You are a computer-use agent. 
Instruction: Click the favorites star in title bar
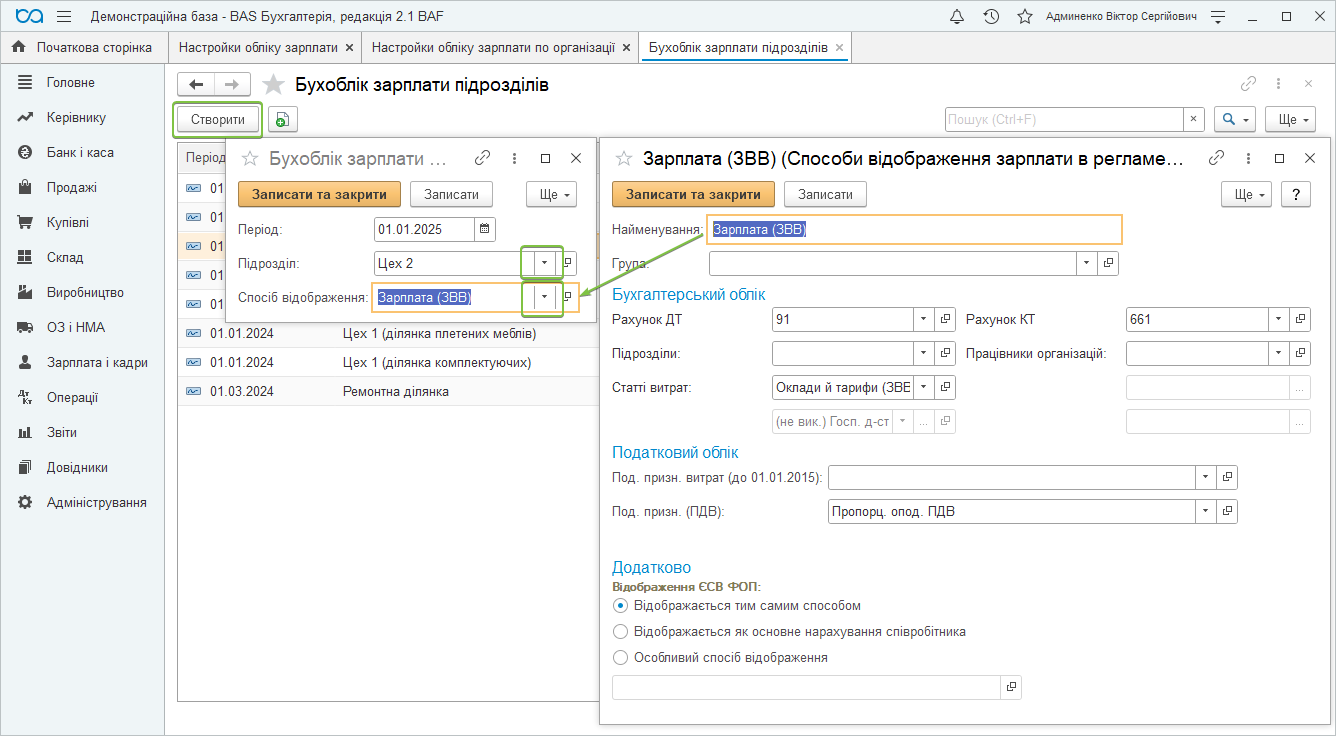tap(1024, 17)
